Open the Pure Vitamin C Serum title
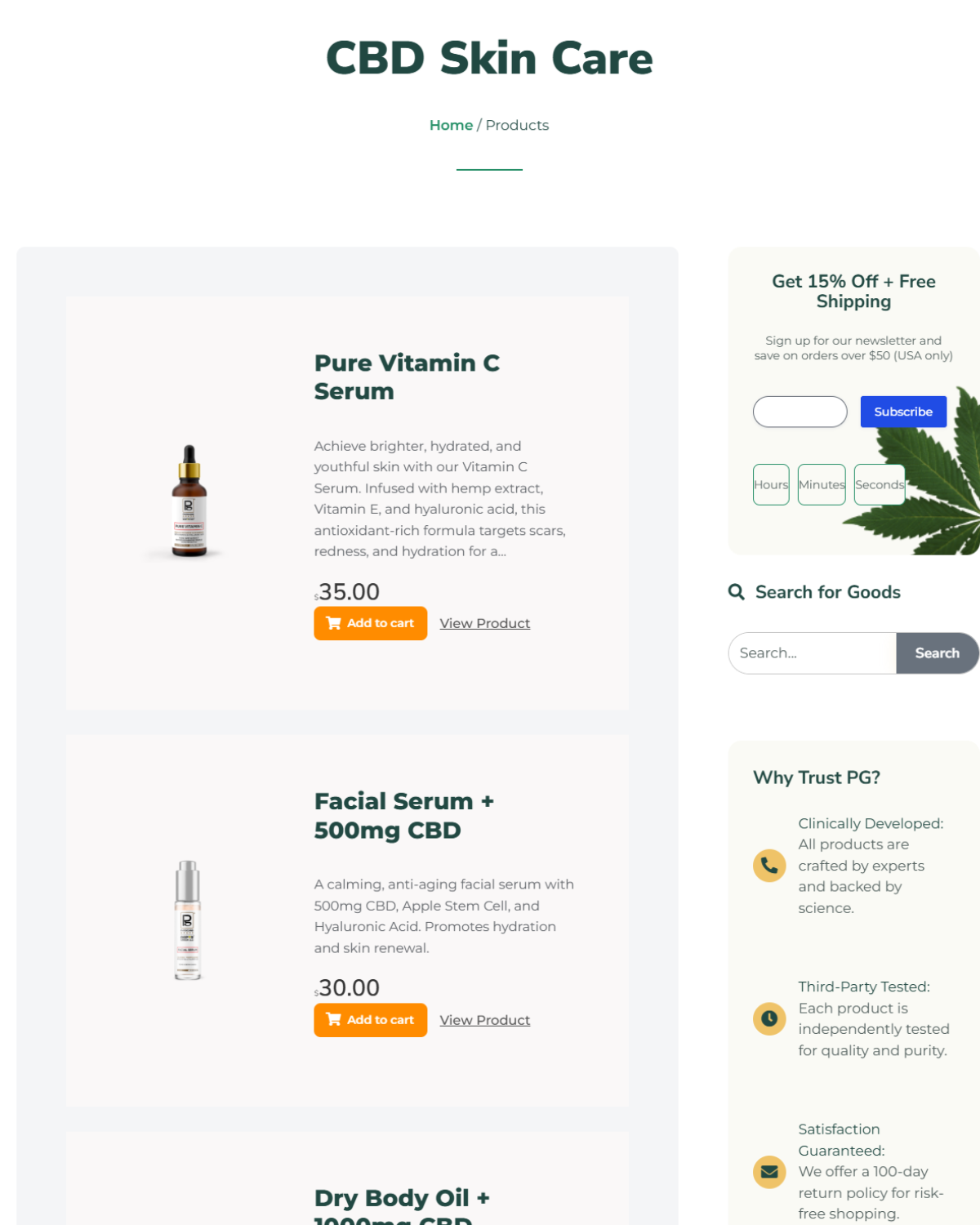This screenshot has width=980, height=1225. pos(407,376)
